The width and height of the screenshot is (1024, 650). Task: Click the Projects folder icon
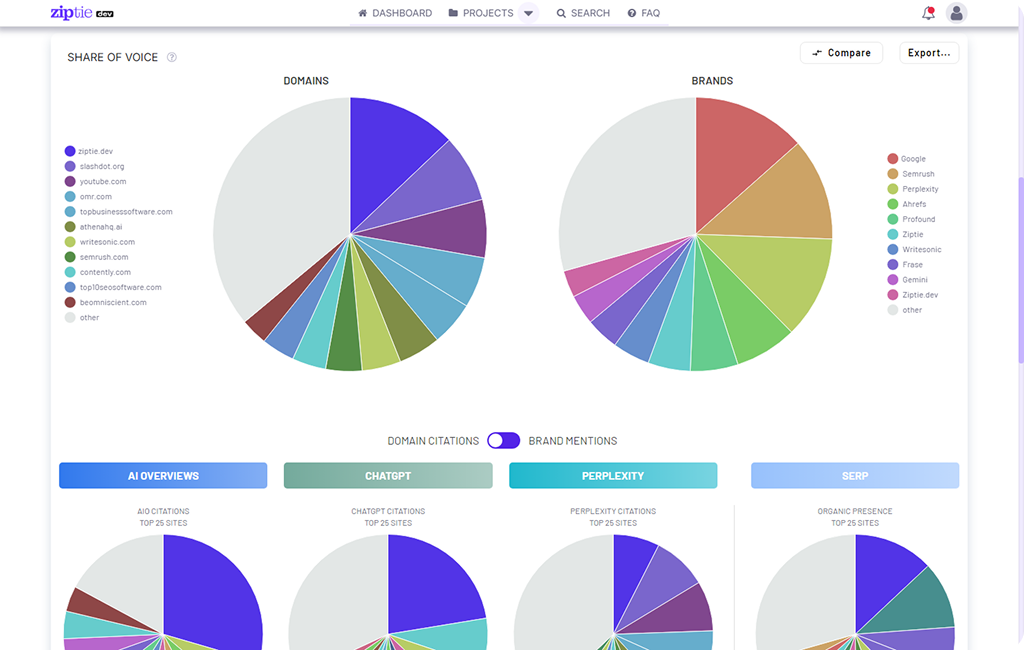click(x=453, y=14)
